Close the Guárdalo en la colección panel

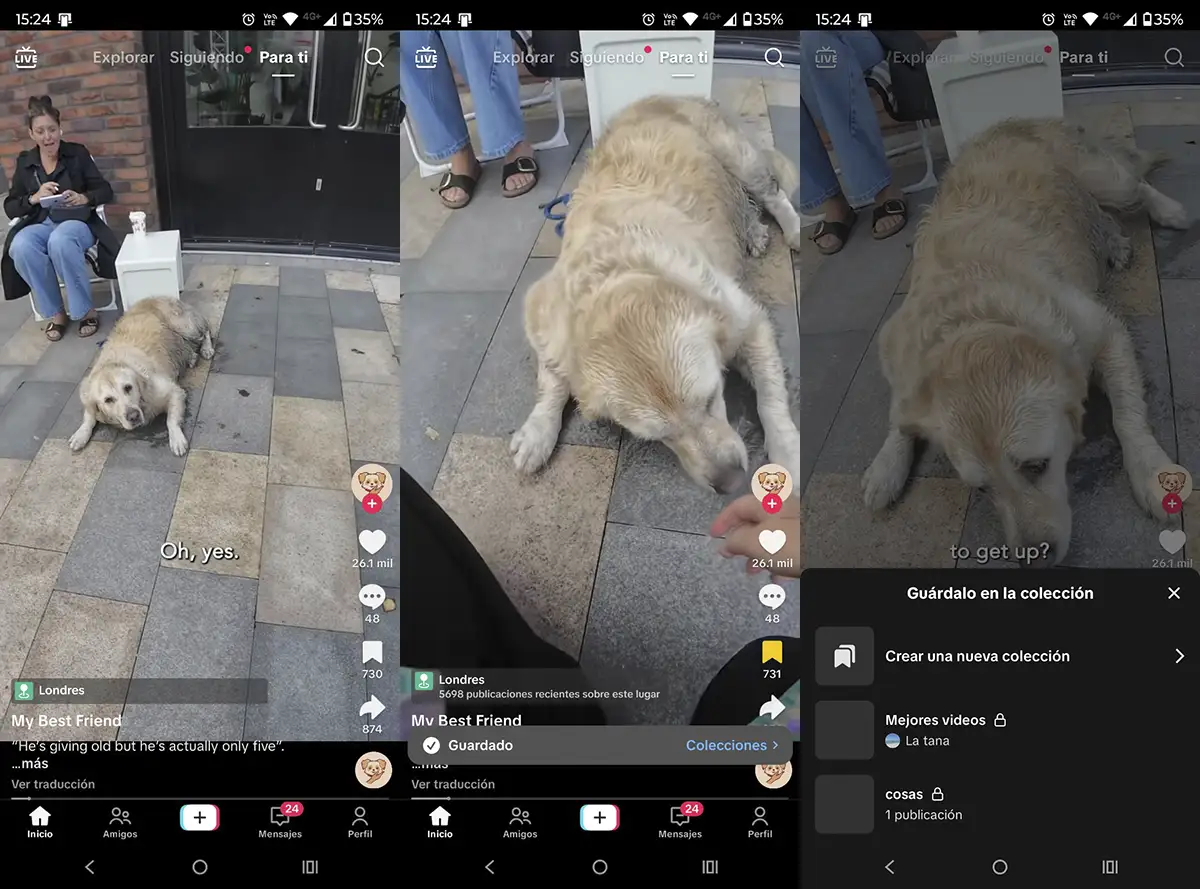pyautogui.click(x=1174, y=593)
